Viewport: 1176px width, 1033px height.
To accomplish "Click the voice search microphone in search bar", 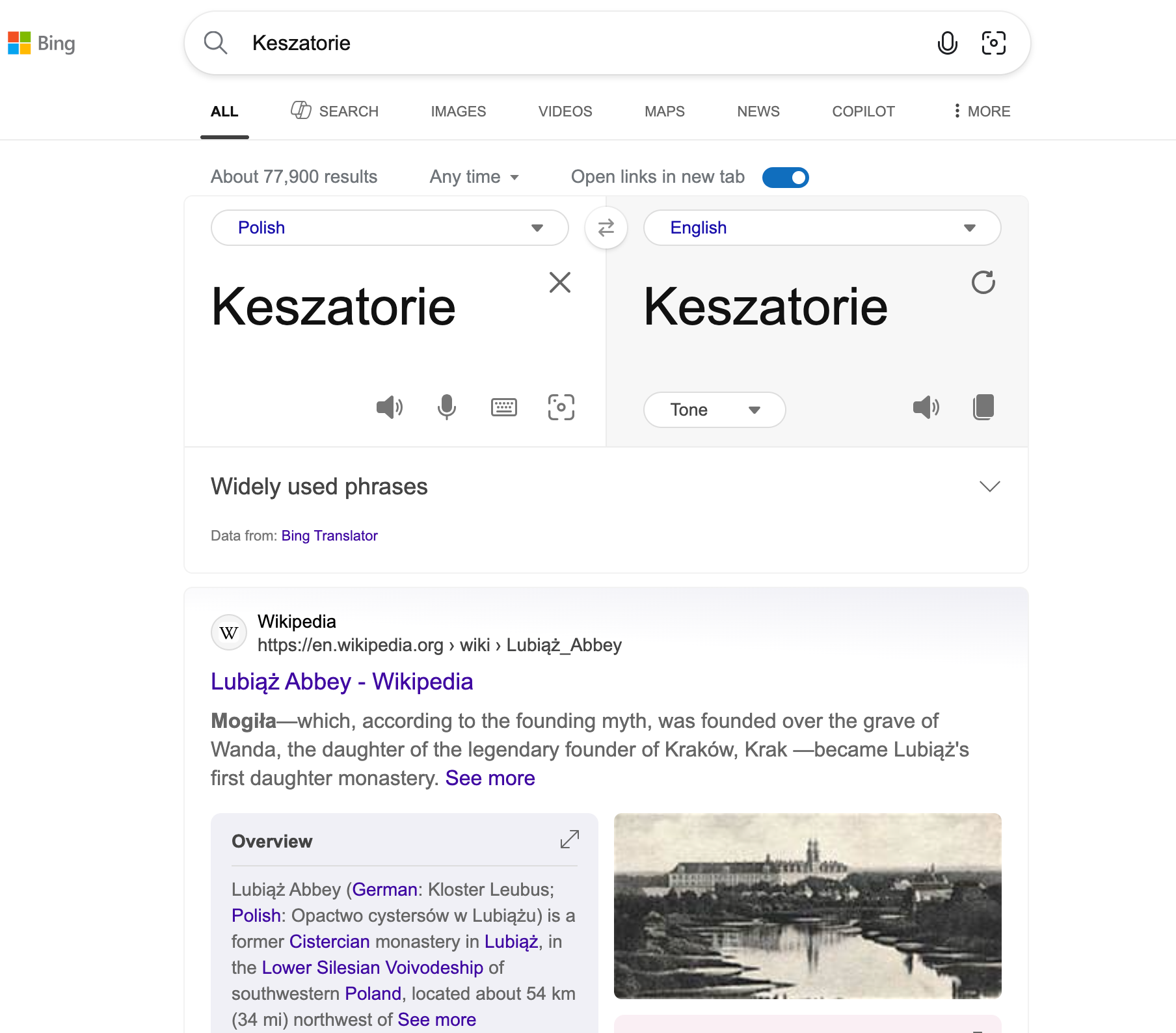I will click(947, 43).
